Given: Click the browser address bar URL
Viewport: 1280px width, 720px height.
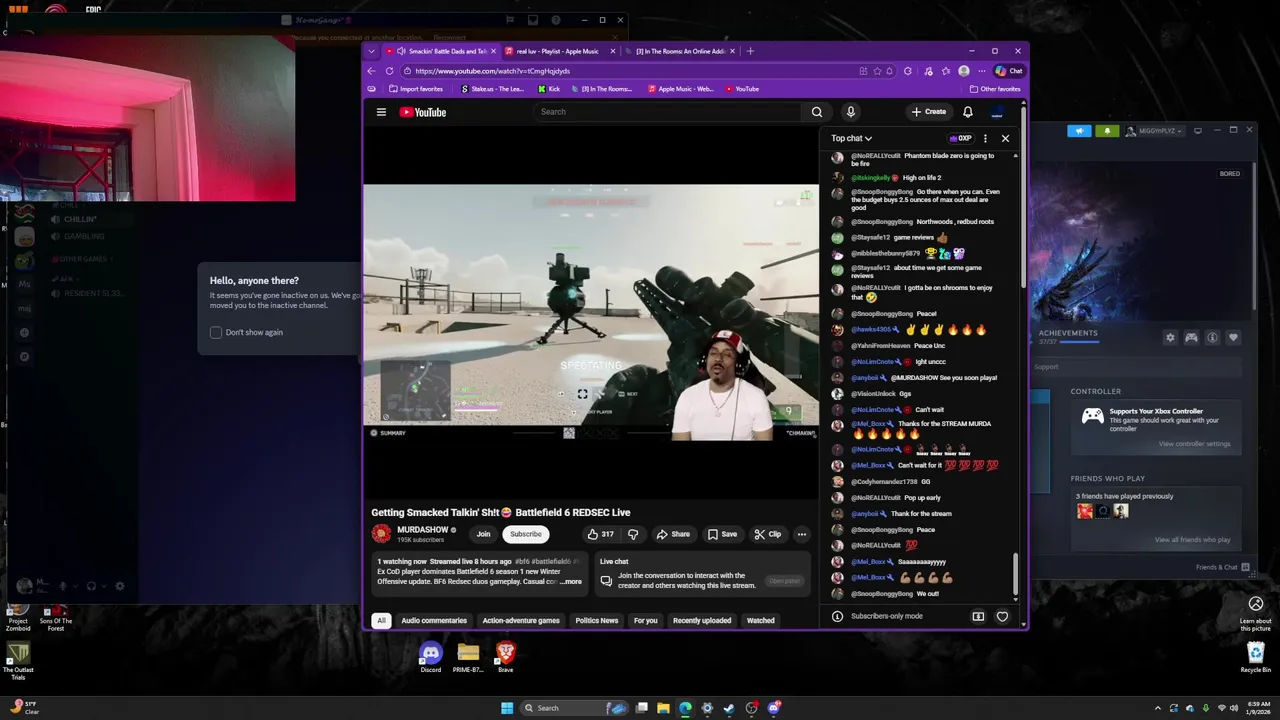Looking at the screenshot, I should (492, 71).
